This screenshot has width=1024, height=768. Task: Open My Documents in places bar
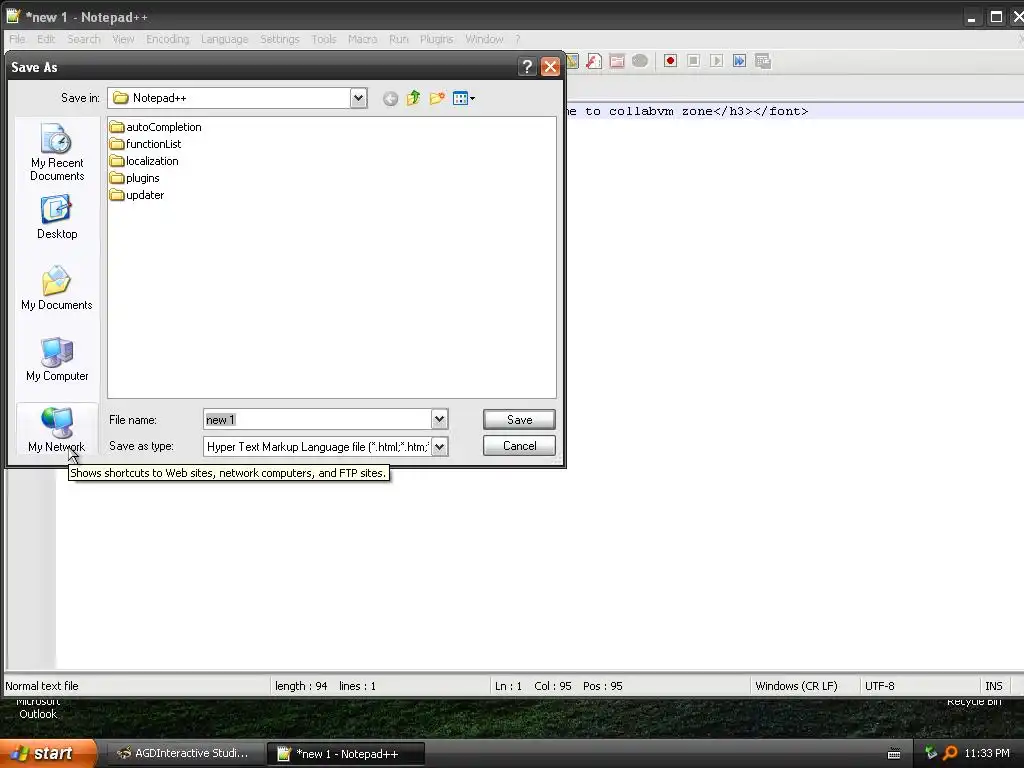(x=57, y=288)
